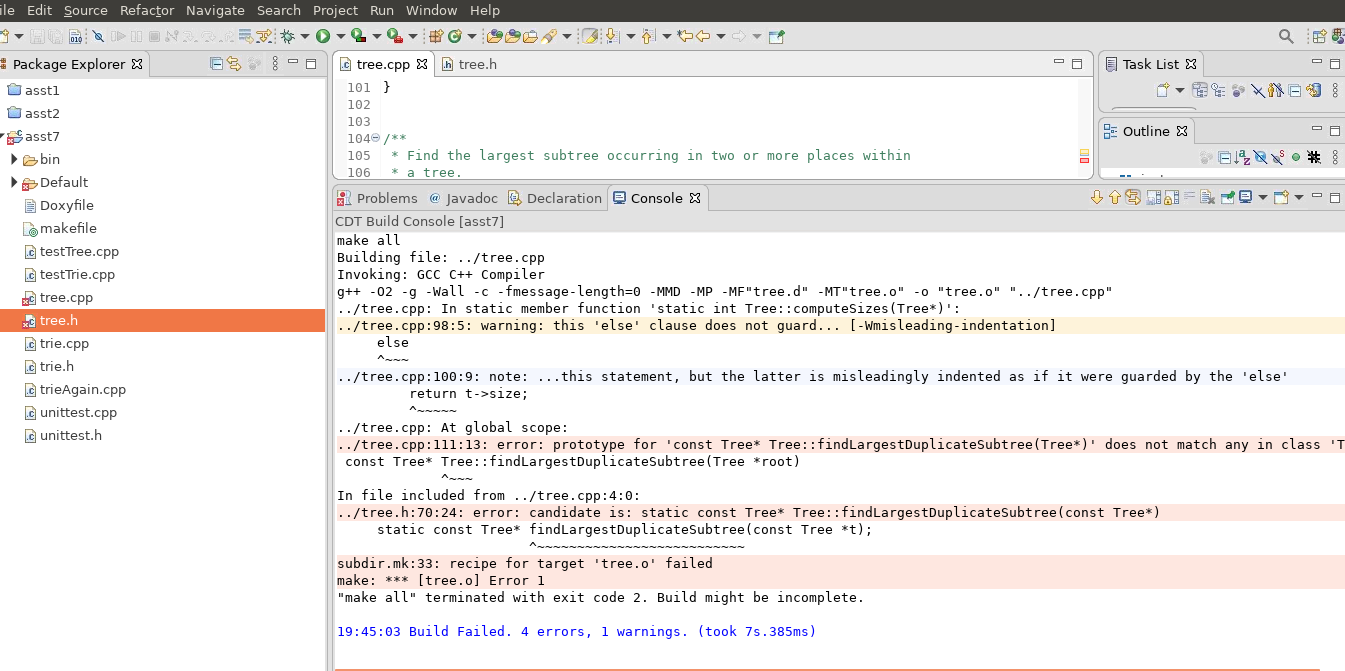
Task: Click the External Tools run icon
Action: [393, 36]
